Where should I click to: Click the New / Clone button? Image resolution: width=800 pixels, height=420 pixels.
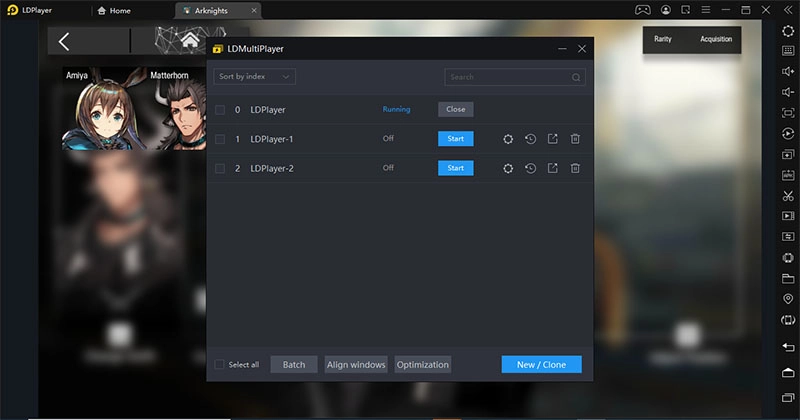541,365
